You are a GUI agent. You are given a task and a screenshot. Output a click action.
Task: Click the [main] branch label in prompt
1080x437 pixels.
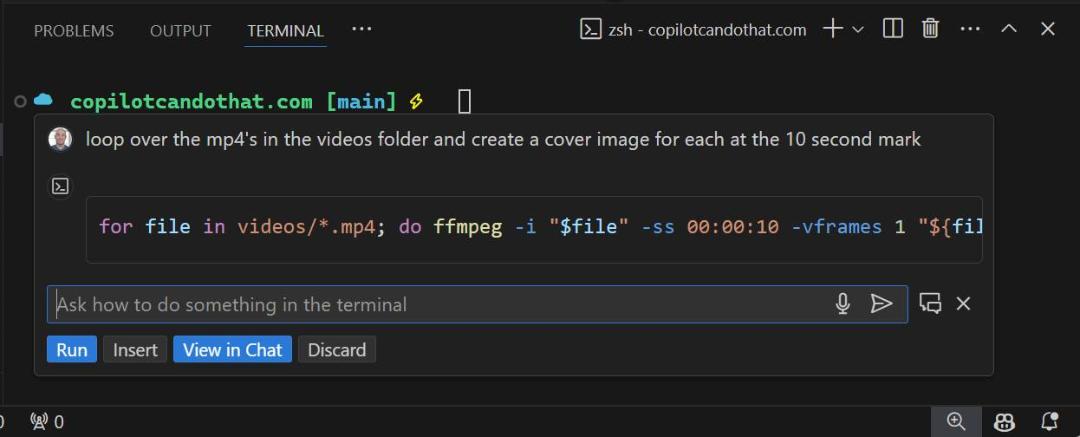362,102
